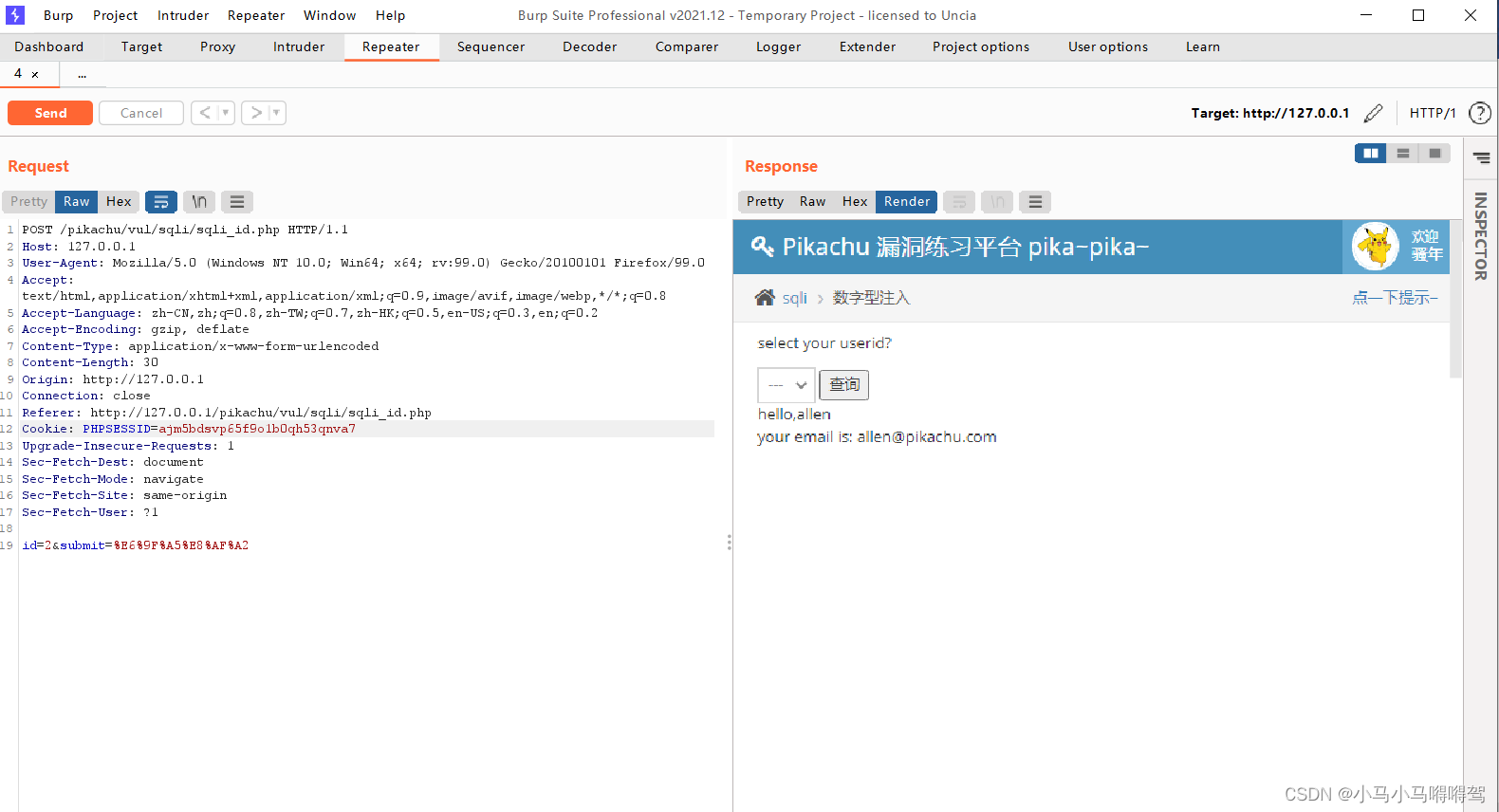Open request hamburger options menu

coord(237,202)
